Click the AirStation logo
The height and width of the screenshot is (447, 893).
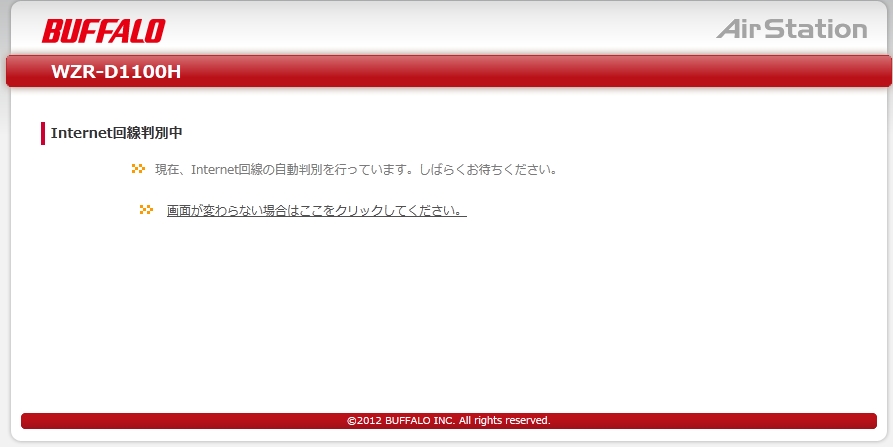[x=791, y=29]
